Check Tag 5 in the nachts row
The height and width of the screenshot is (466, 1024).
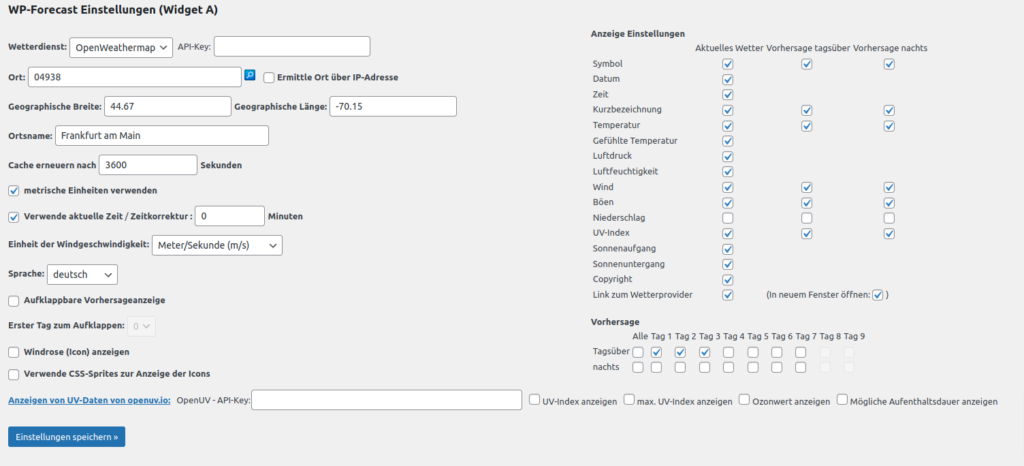click(x=753, y=367)
